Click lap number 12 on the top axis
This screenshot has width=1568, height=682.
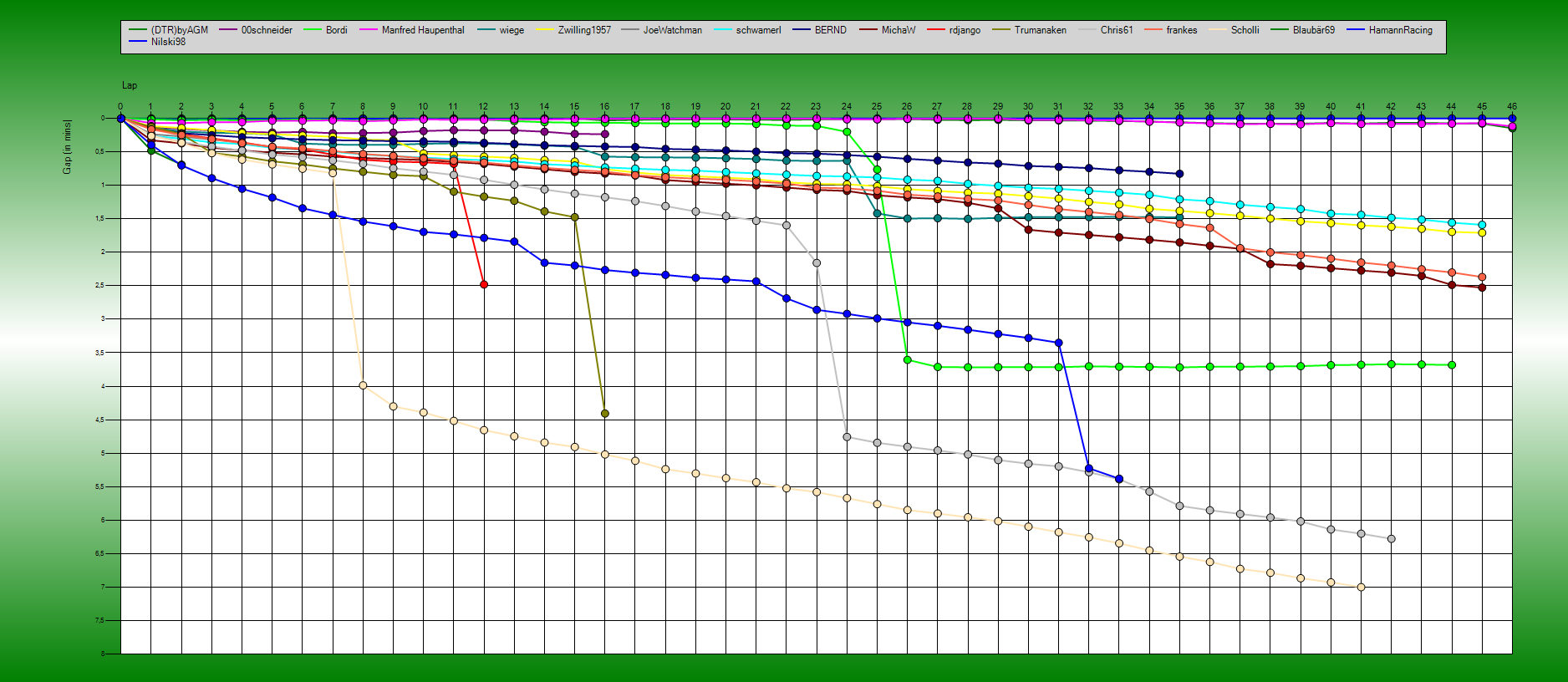point(483,107)
